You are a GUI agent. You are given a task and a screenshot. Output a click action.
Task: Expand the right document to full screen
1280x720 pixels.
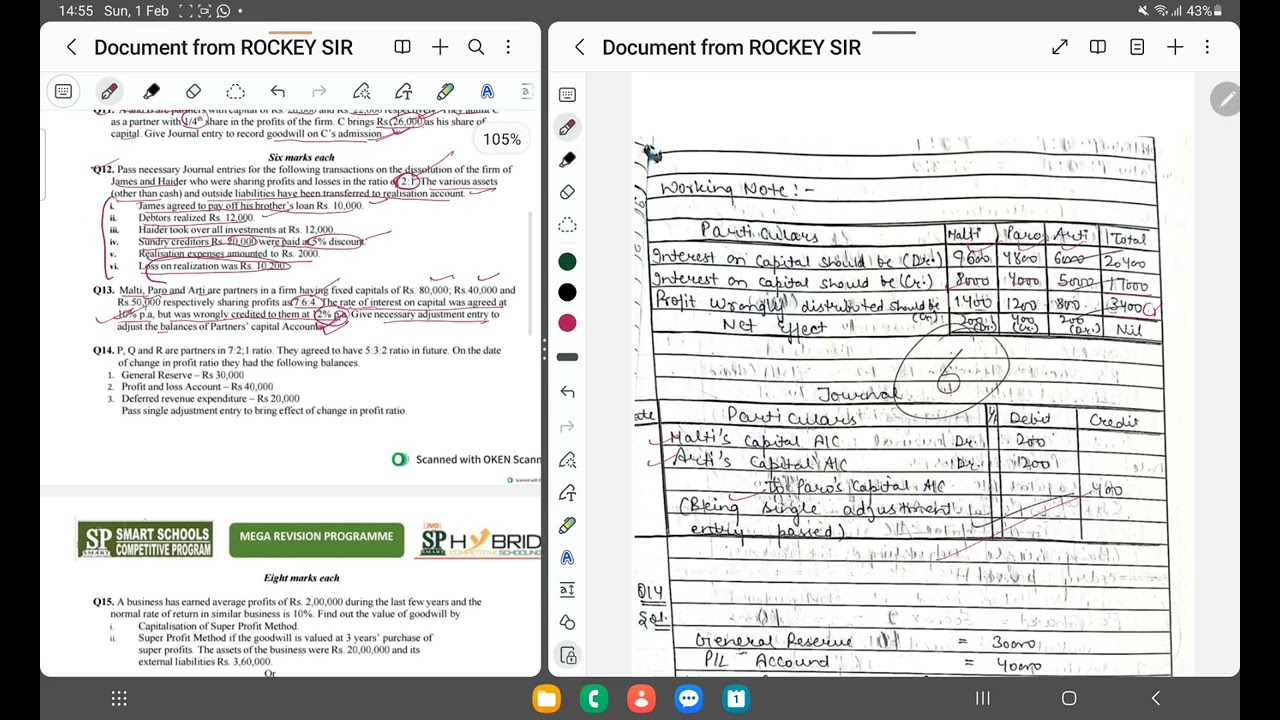click(1060, 47)
